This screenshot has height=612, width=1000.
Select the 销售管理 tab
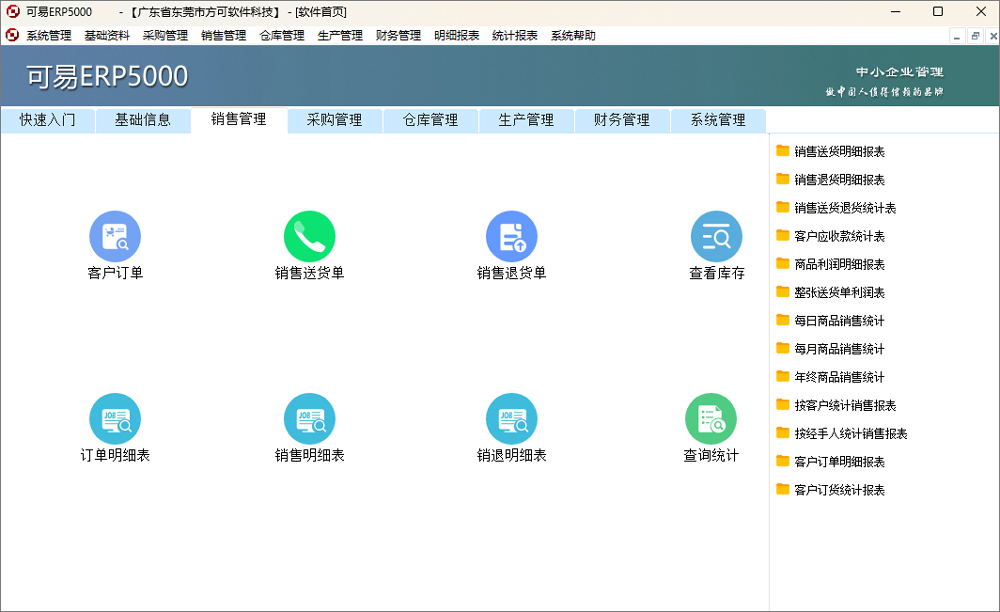[239, 119]
